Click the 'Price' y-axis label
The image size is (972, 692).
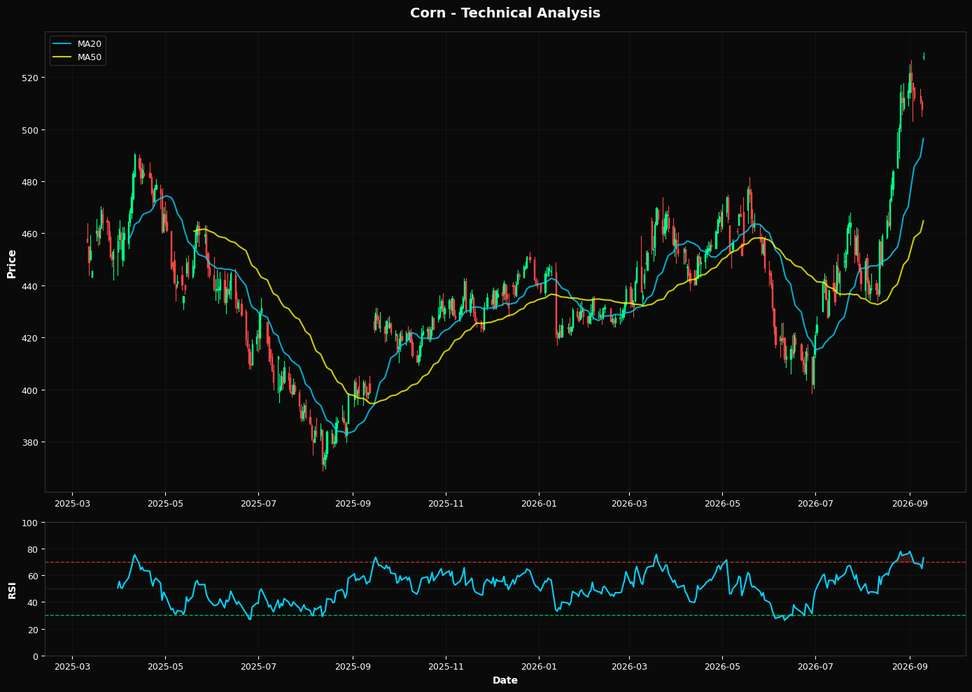(11, 264)
